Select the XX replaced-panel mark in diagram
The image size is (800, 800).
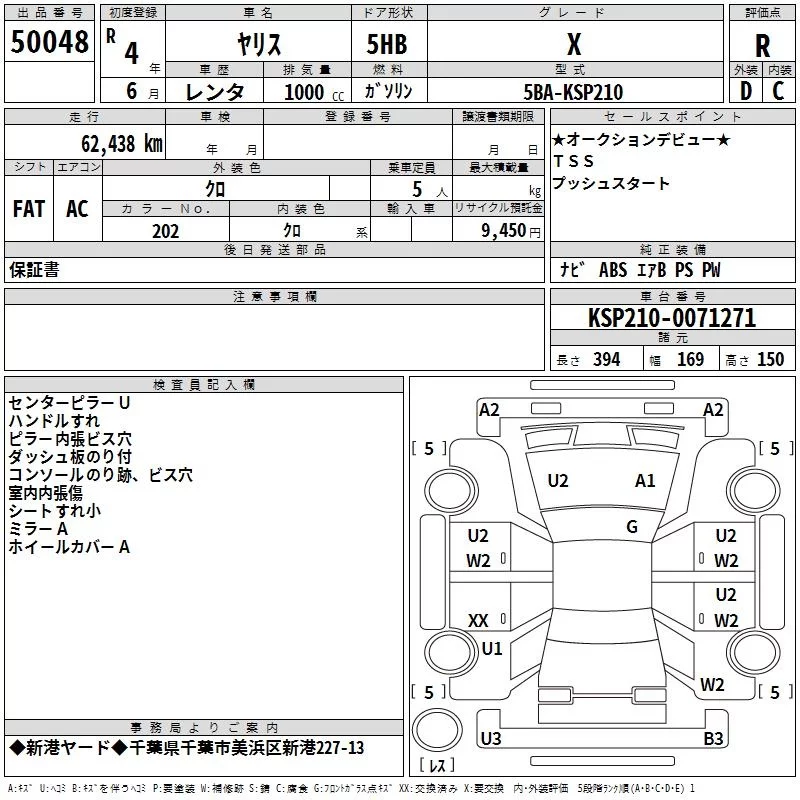(x=478, y=621)
